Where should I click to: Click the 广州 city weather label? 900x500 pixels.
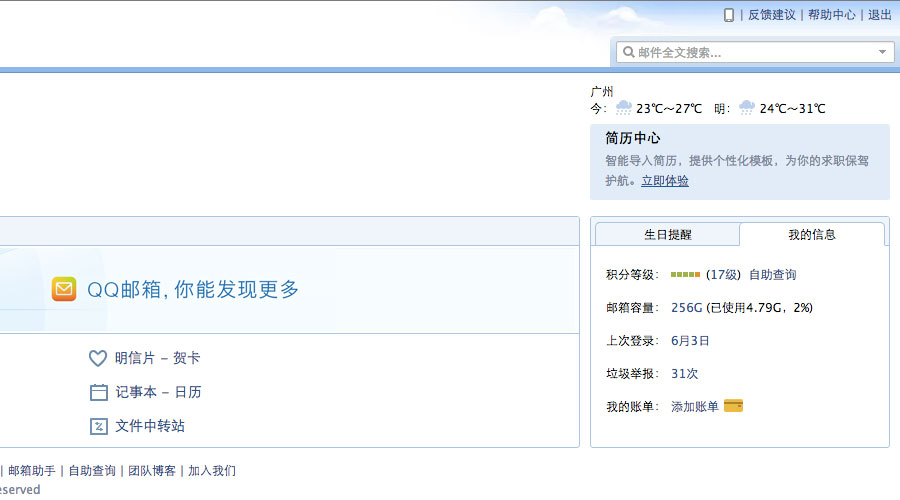602,91
